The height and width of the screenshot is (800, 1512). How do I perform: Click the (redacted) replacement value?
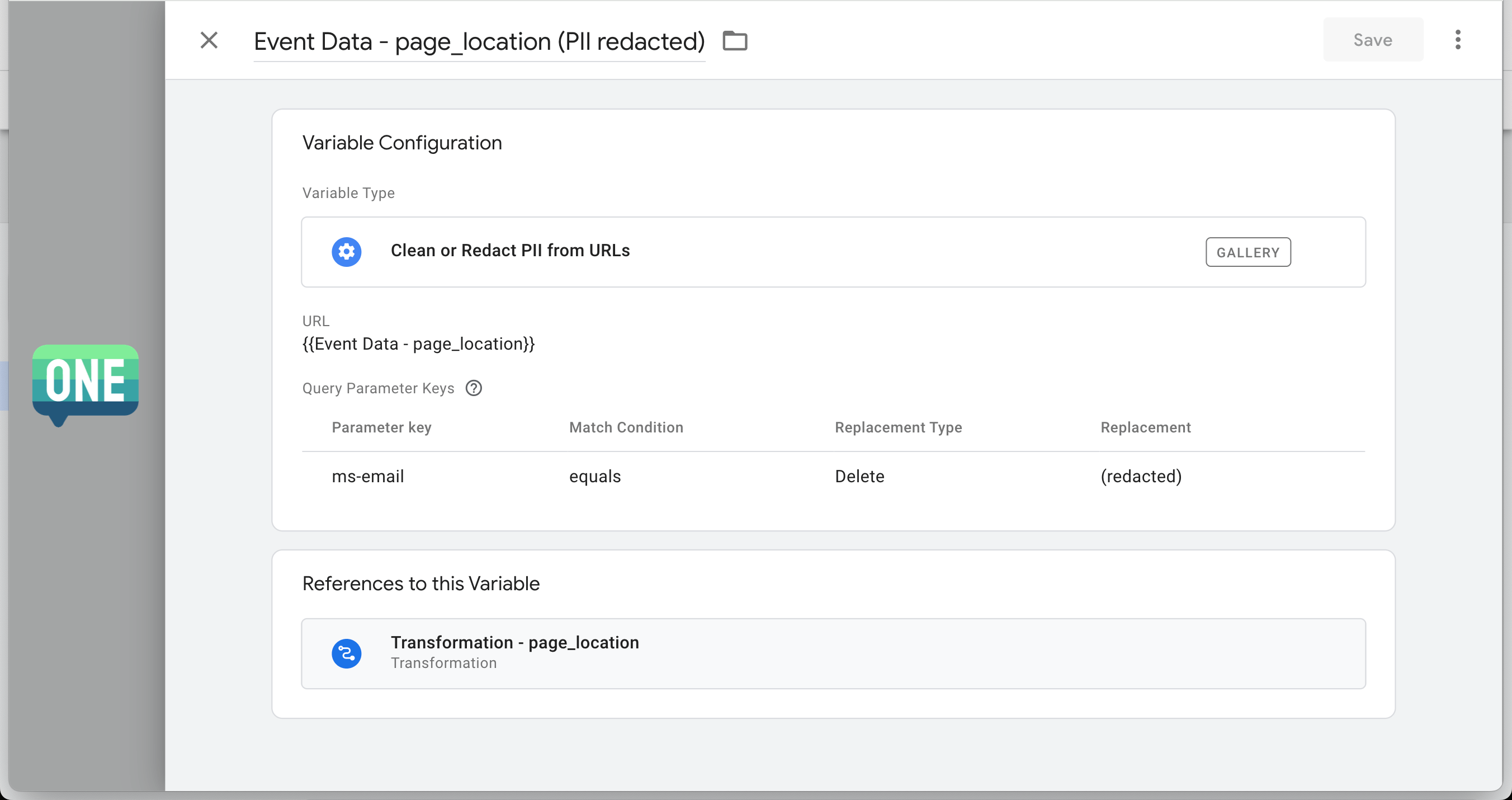(x=1141, y=476)
